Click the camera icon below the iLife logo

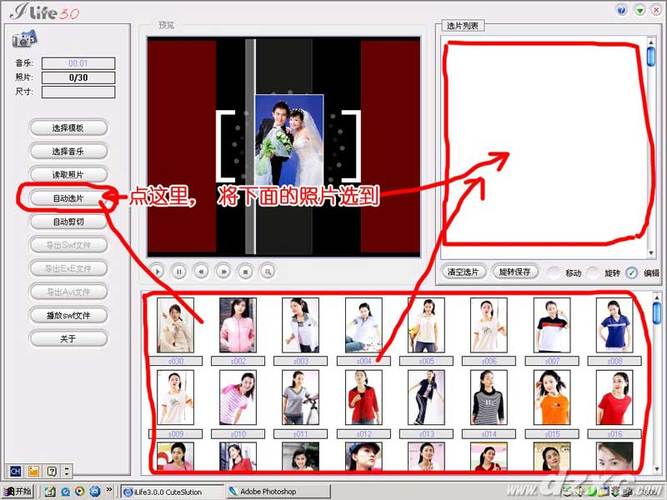click(x=24, y=40)
